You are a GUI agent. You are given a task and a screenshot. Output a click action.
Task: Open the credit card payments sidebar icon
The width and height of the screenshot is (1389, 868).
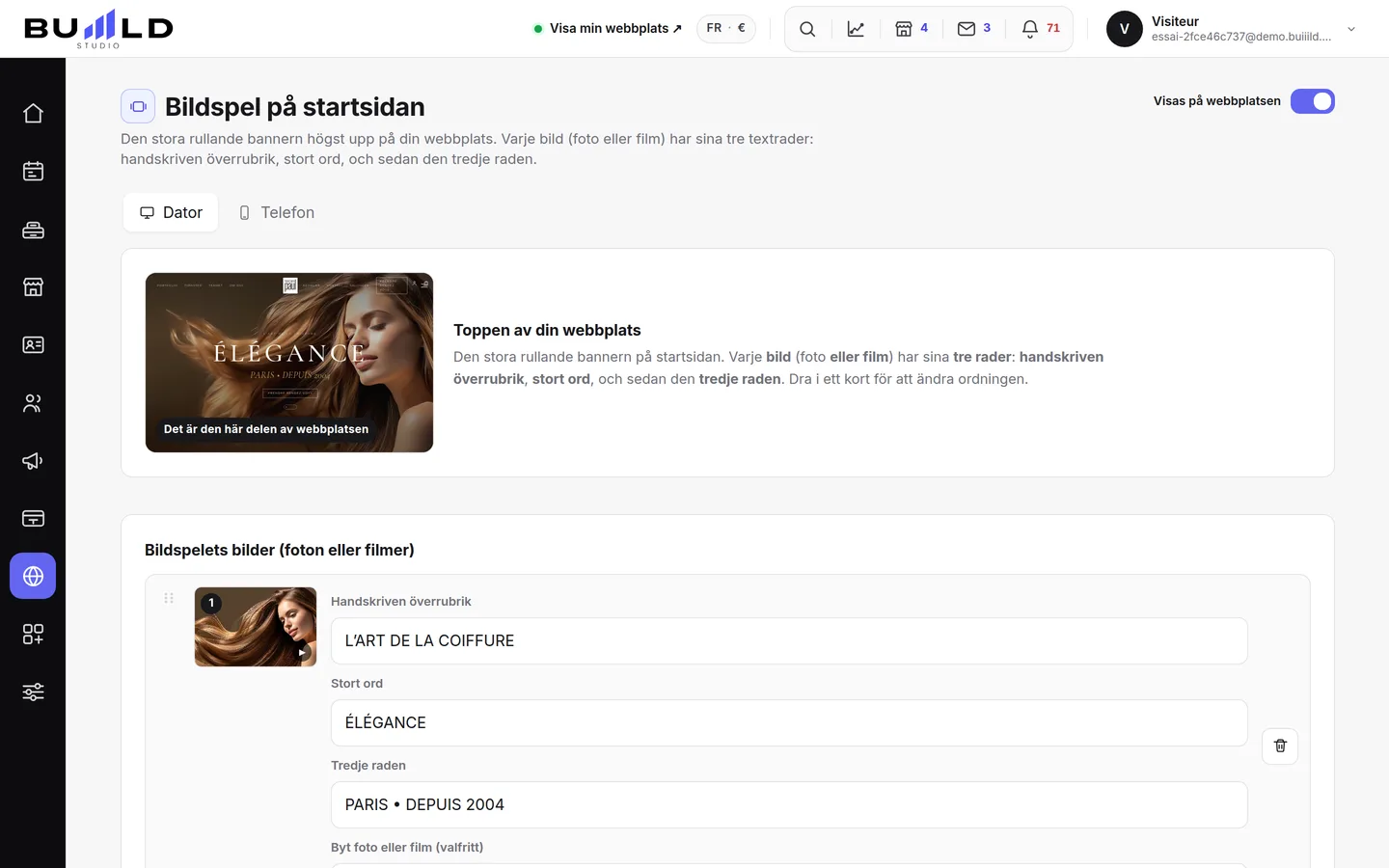[x=33, y=518]
